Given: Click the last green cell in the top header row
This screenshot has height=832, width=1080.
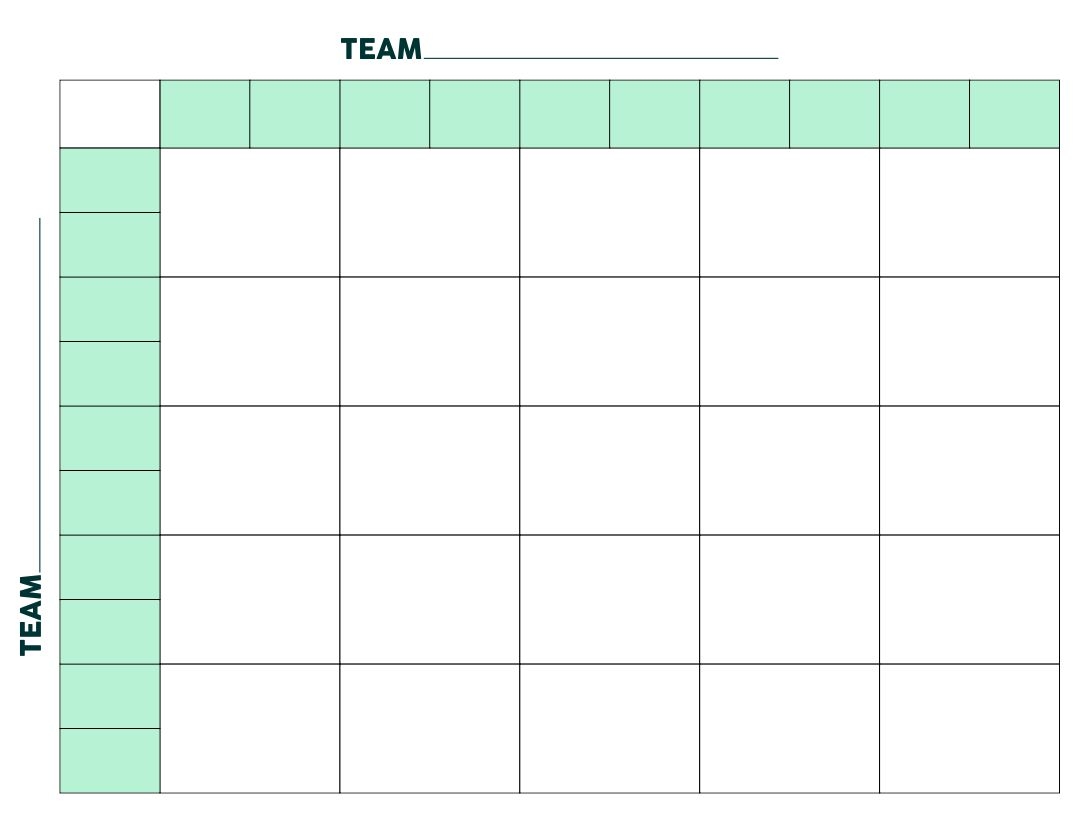Looking at the screenshot, I should point(1014,114).
